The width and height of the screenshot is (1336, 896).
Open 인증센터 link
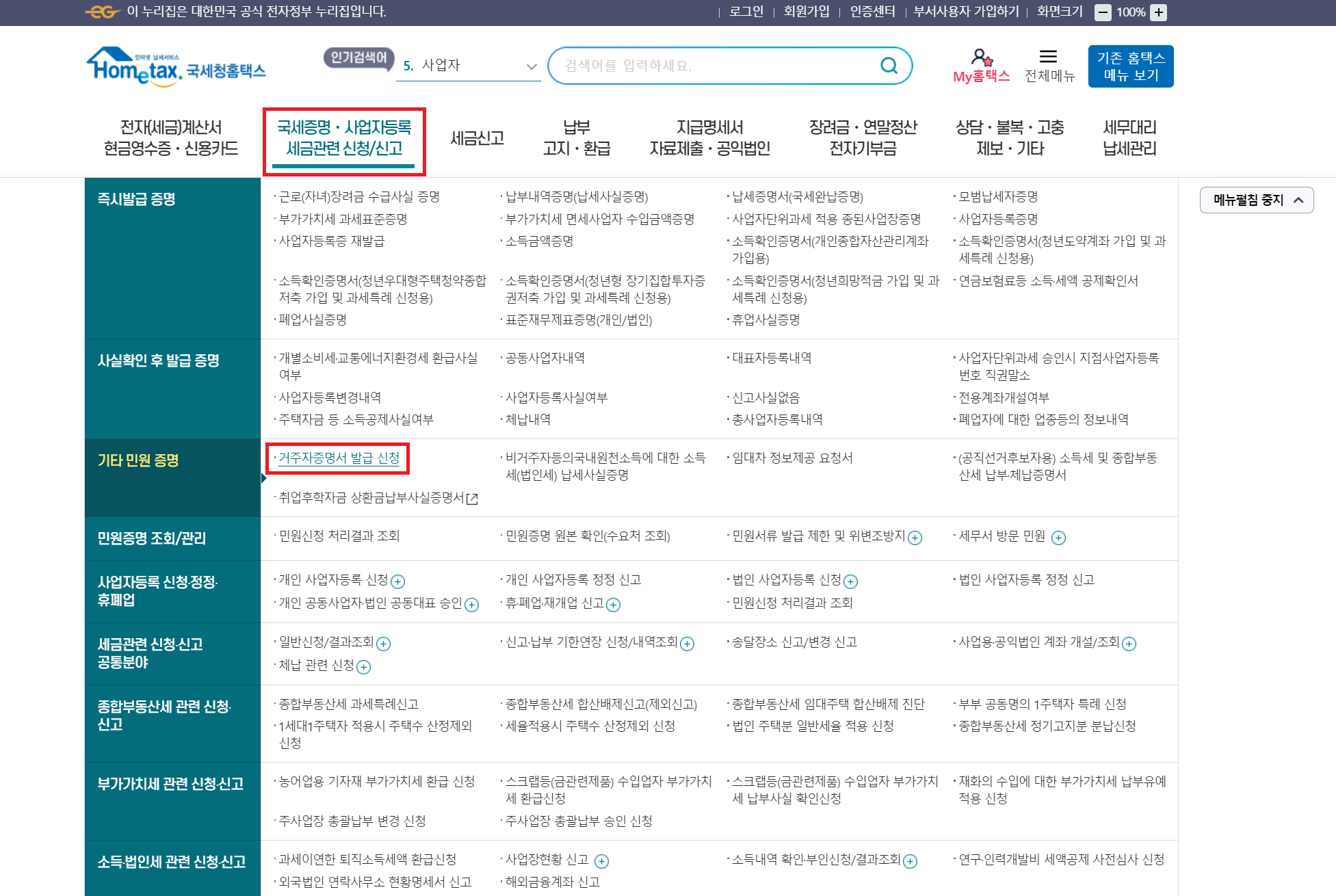[x=872, y=12]
